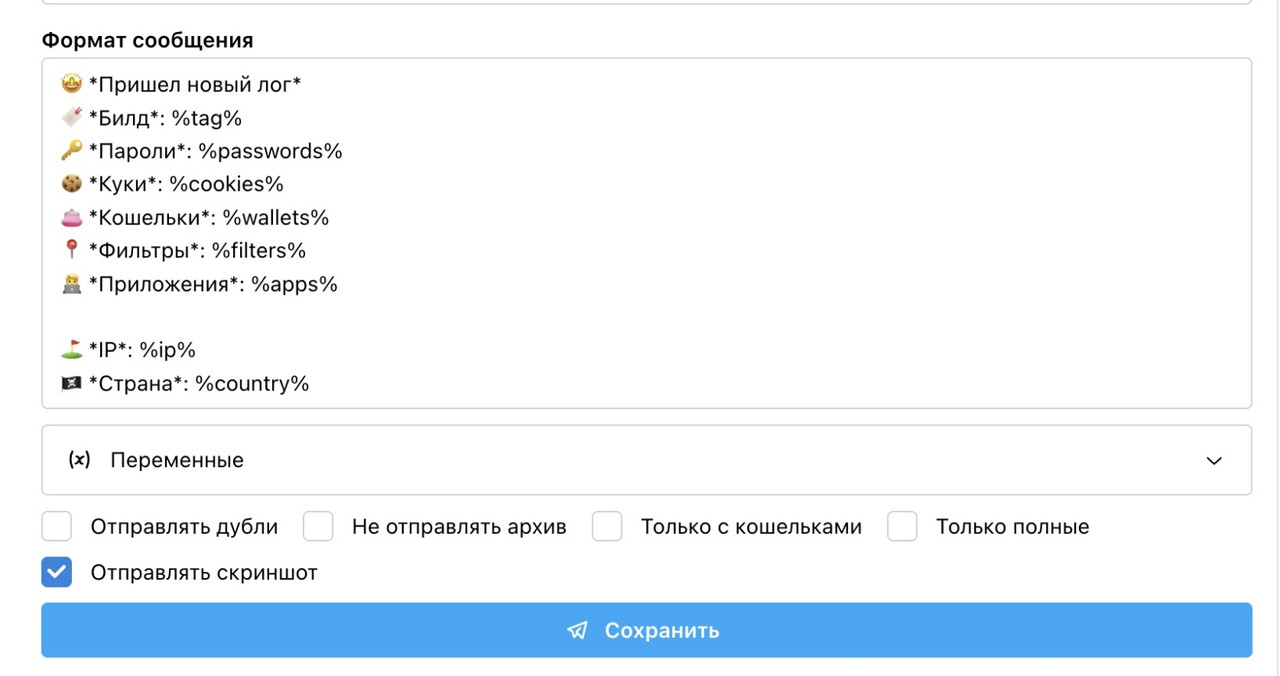Expand the Переменные section
Image resolution: width=1280 pixels, height=676 pixels.
[x=646, y=460]
